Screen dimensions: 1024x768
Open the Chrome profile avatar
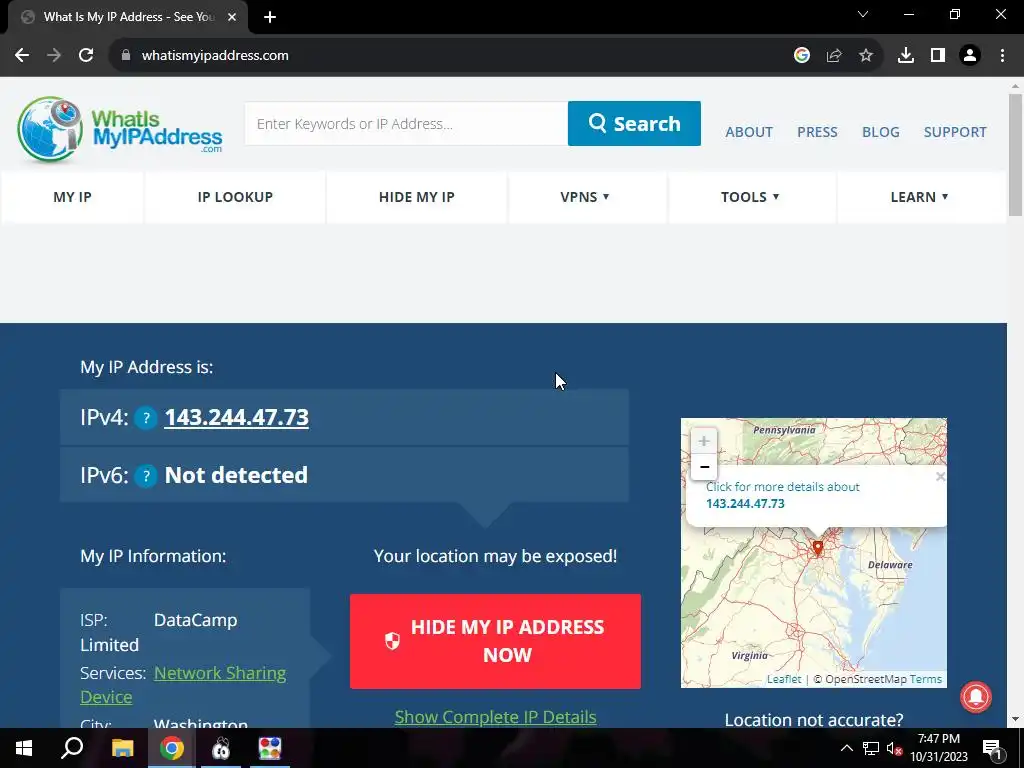[970, 56]
